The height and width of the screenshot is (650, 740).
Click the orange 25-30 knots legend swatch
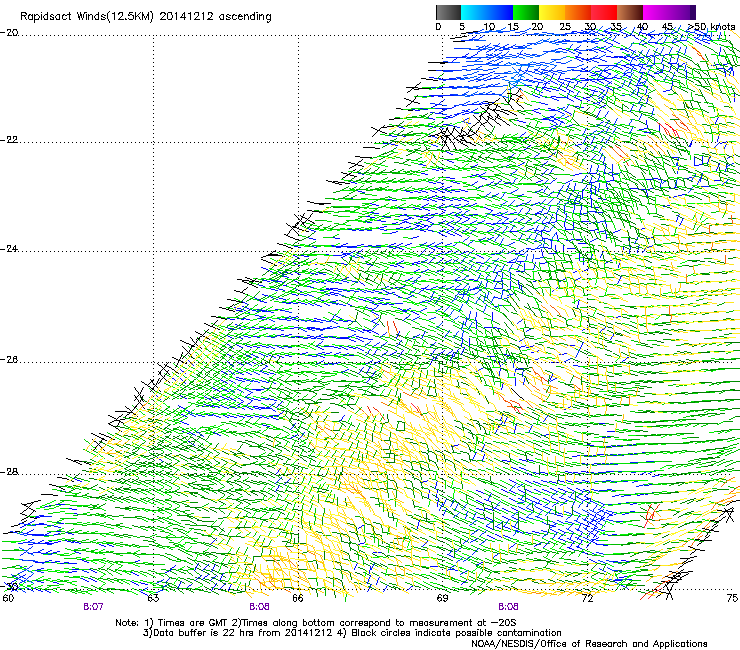(x=578, y=12)
